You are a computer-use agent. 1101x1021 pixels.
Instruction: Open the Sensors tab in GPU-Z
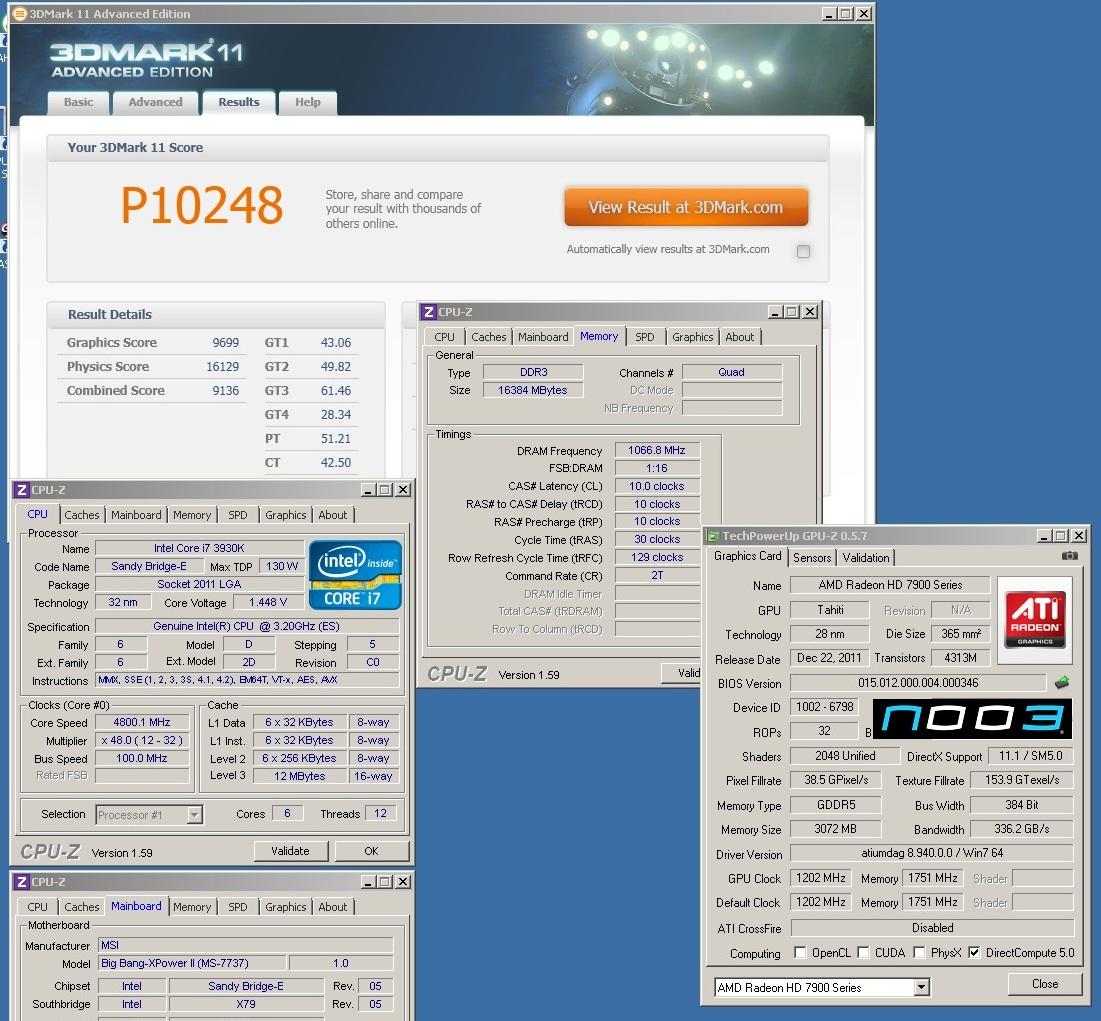click(811, 558)
